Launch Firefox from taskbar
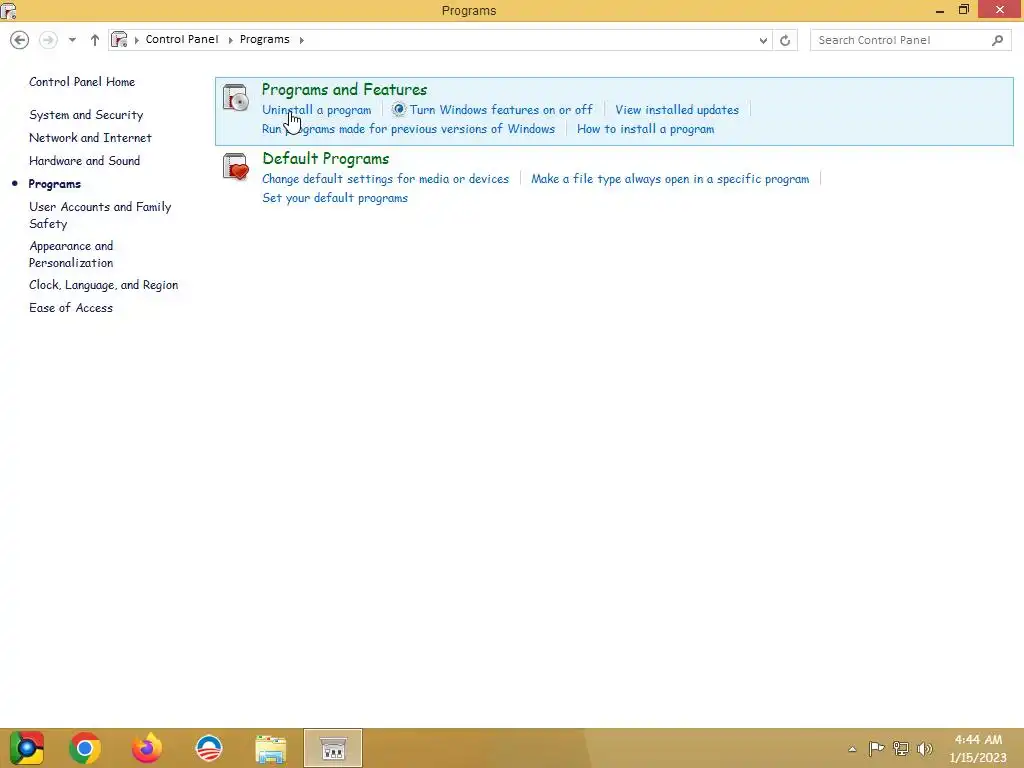The width and height of the screenshot is (1024, 768). 147,748
